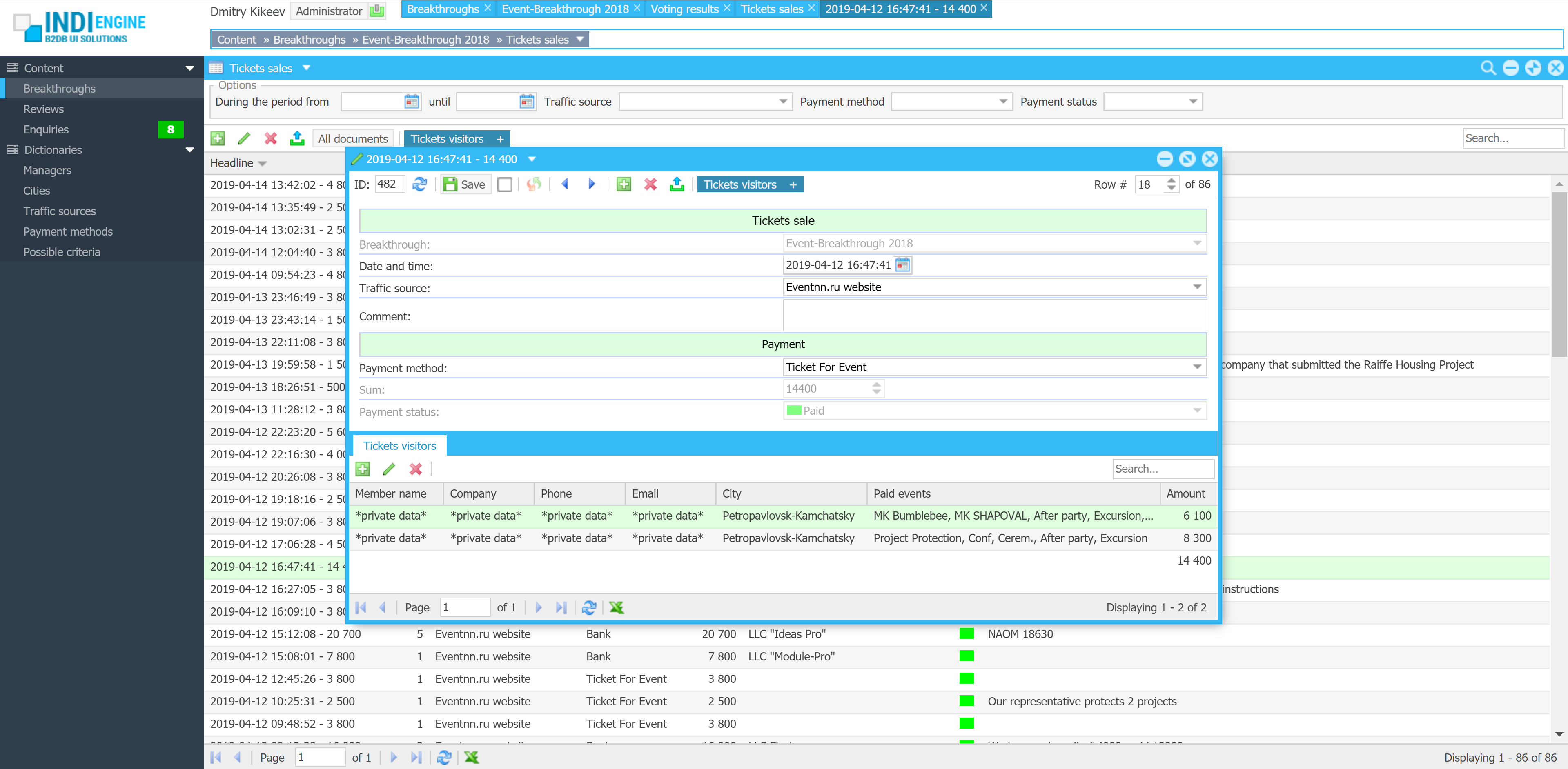Go to previous record with blue left arrow
Screen dimensions: 1568x769
[x=564, y=184]
